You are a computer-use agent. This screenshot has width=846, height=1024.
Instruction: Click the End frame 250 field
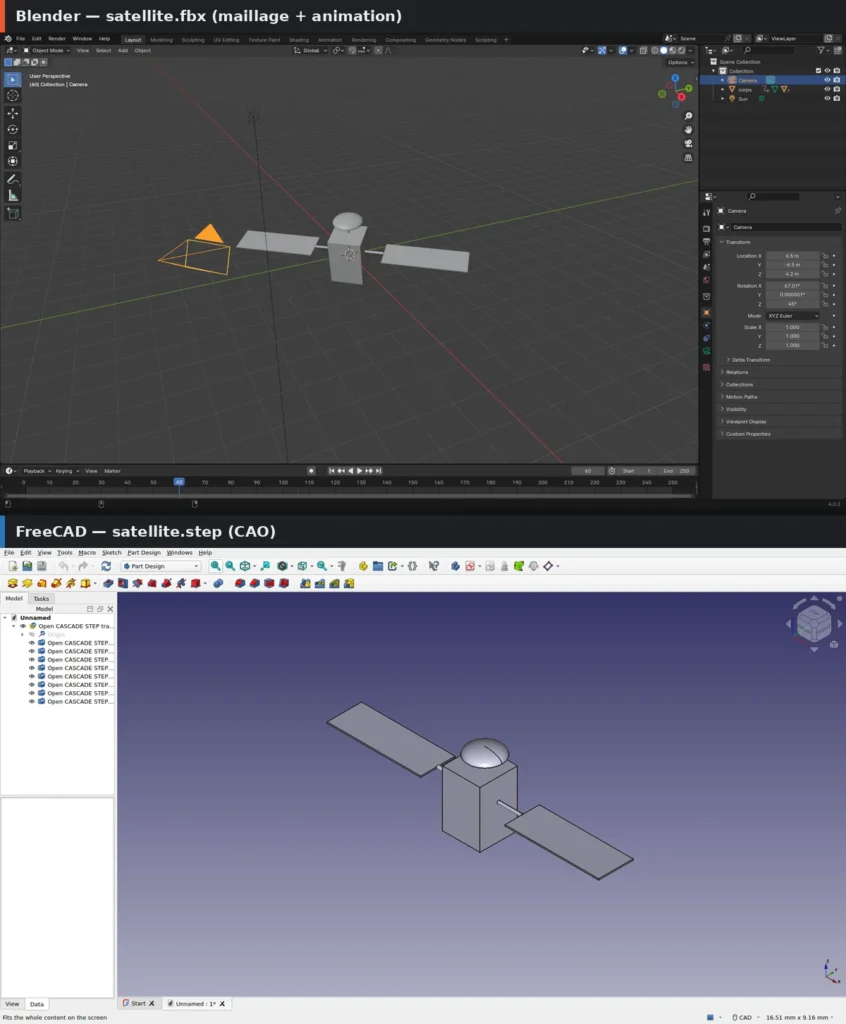click(x=677, y=471)
